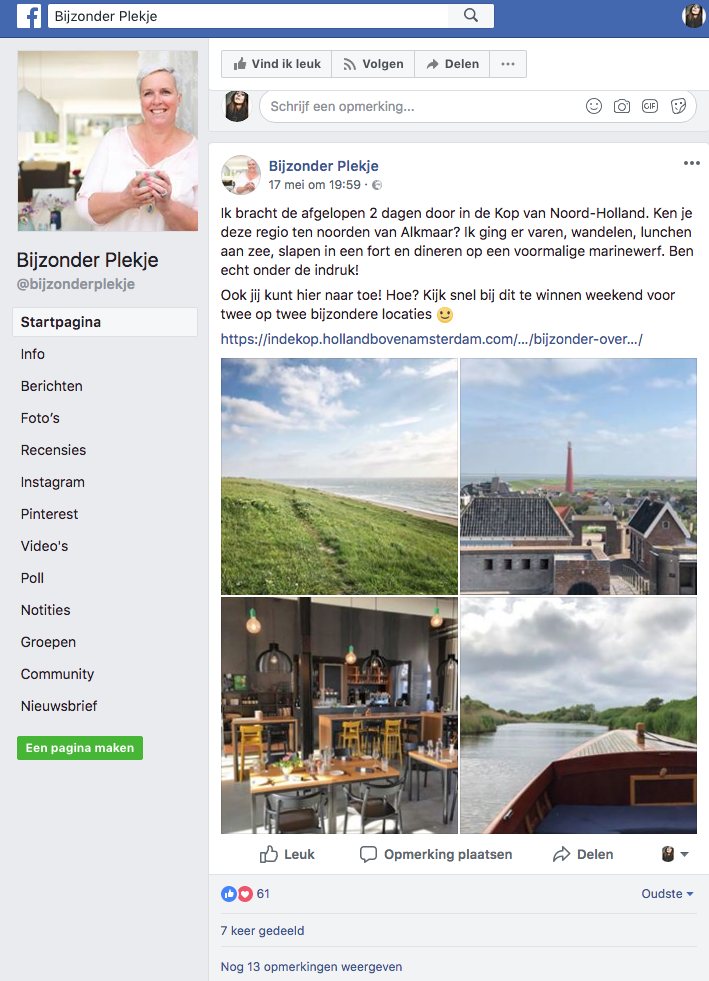The width and height of the screenshot is (709, 981).
Task: Open the Oudste comment sort dropdown
Action: 667,894
